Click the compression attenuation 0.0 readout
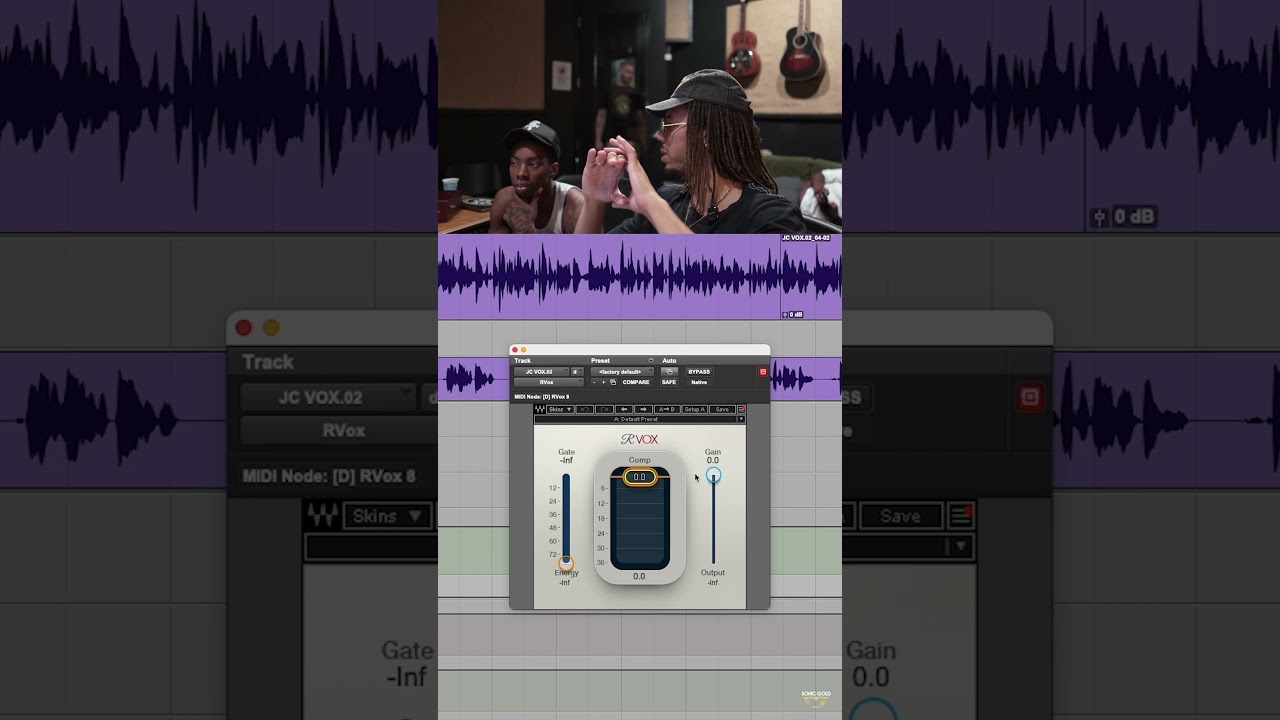The height and width of the screenshot is (720, 1280). tap(639, 576)
